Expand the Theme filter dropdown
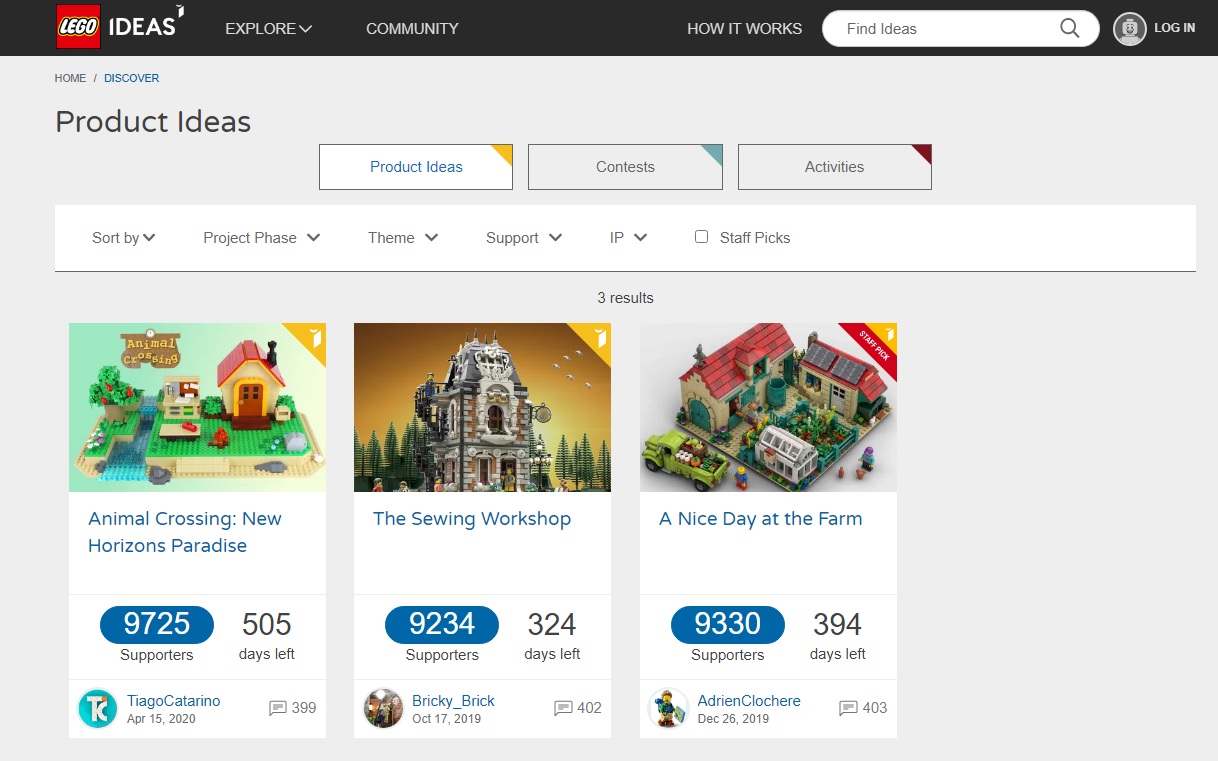This screenshot has width=1218, height=761. coord(403,238)
